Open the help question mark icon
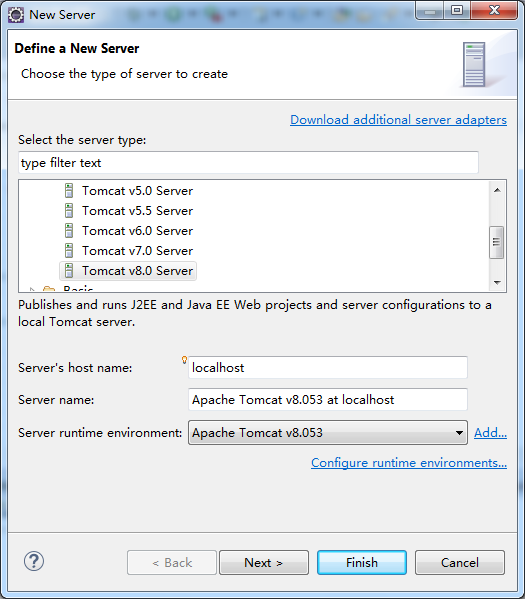The image size is (525, 599). pyautogui.click(x=34, y=561)
